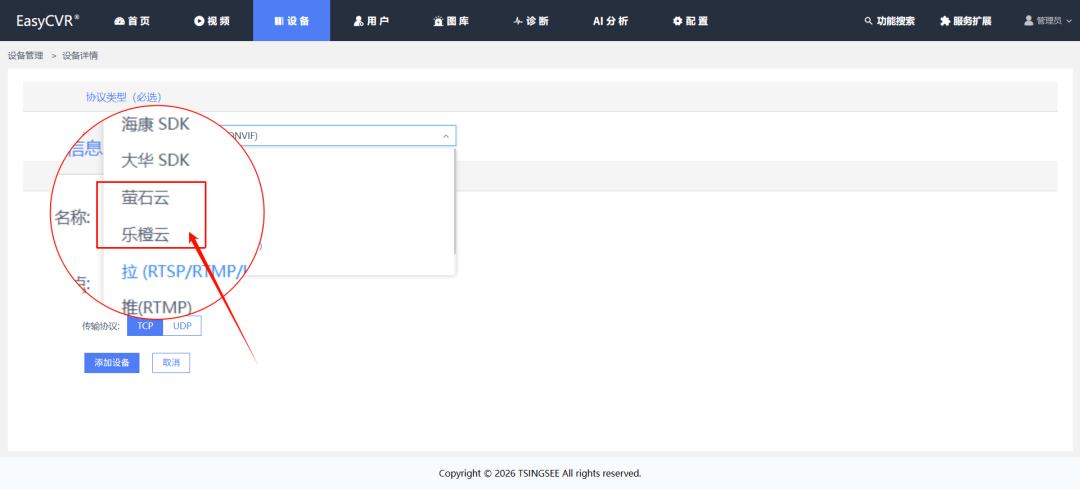Click the 设备详情 breadcrumb text
1080x489 pixels.
click(80, 56)
